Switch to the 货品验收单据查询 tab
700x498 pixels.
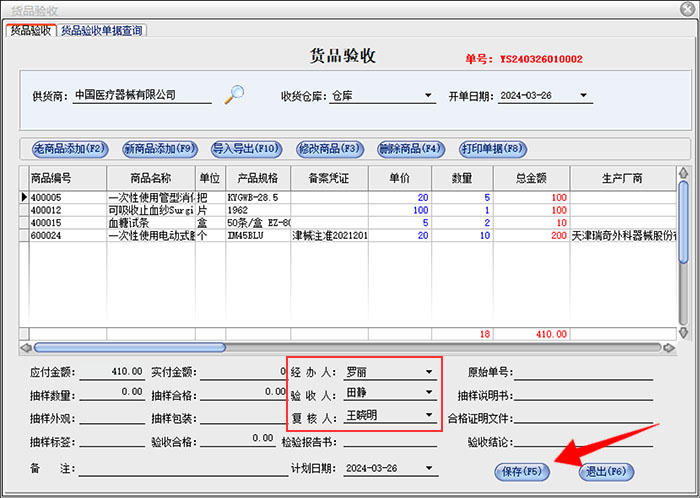tap(103, 31)
